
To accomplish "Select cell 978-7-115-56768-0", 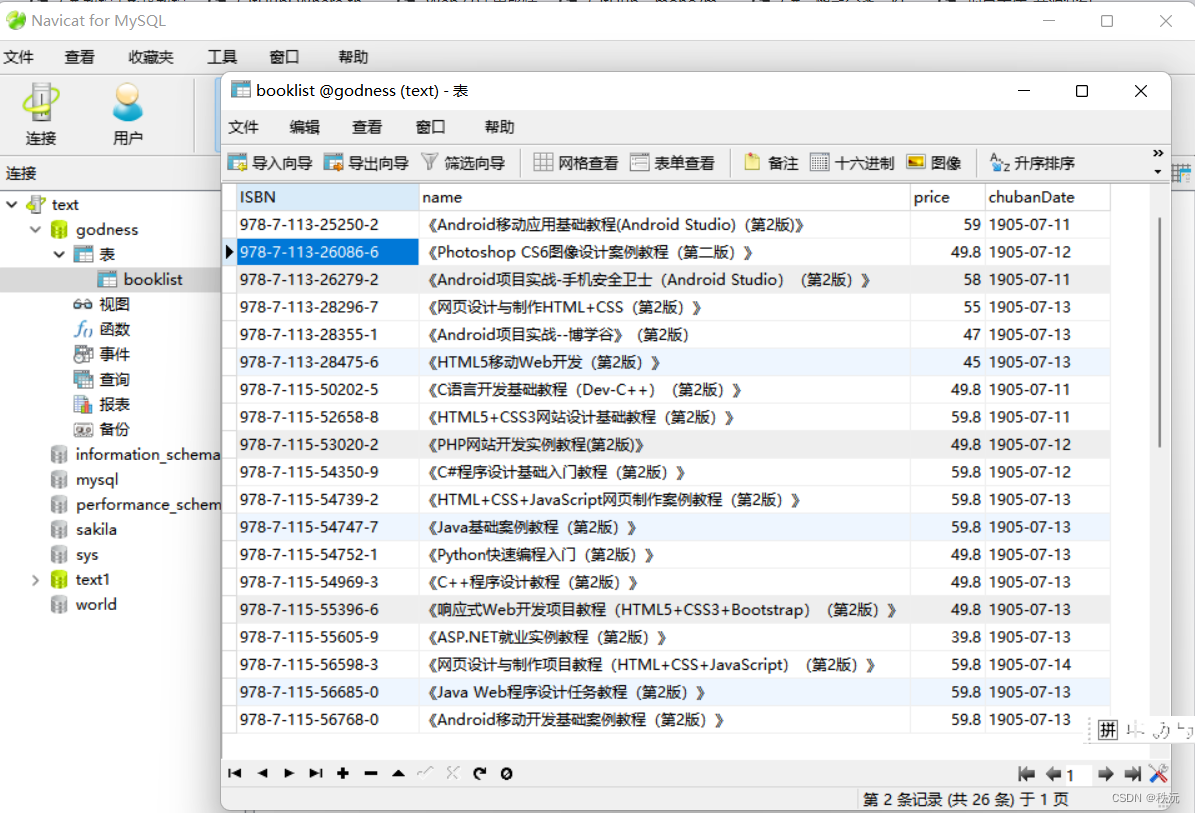I will click(327, 720).
